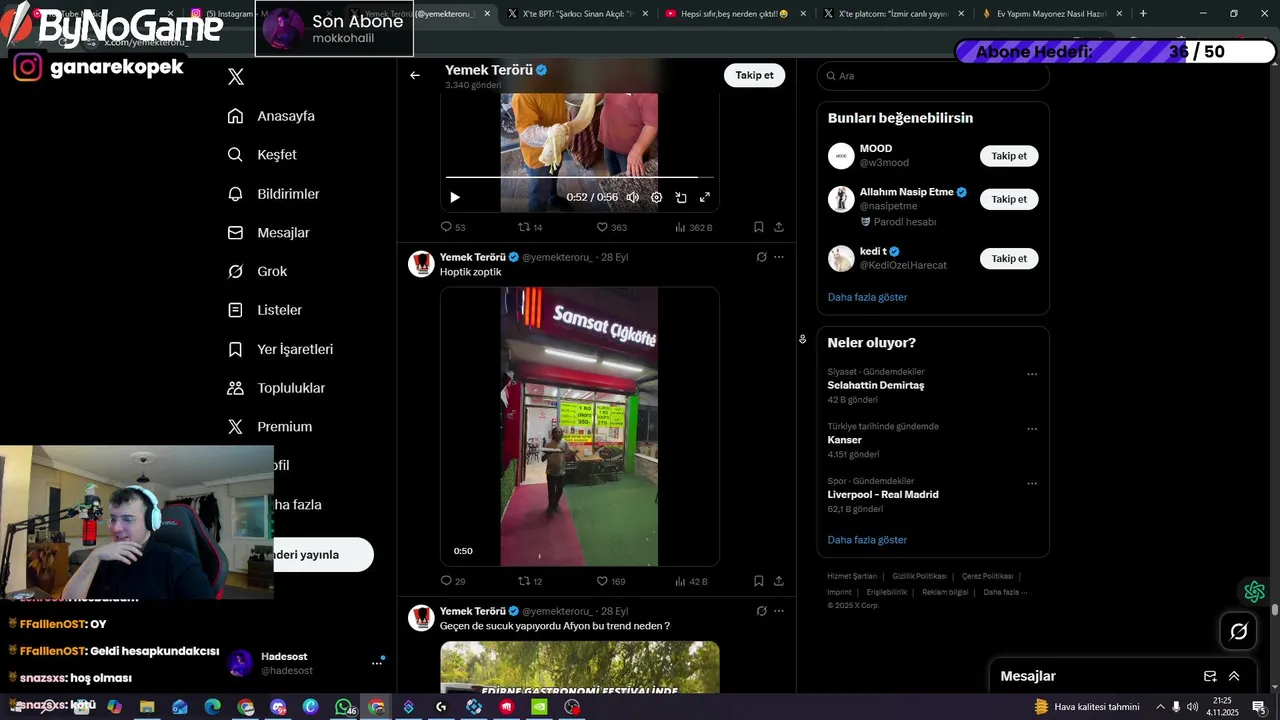Viewport: 1280px width, 720px height.
Task: Open File Explorer from the taskbar
Action: click(147, 707)
